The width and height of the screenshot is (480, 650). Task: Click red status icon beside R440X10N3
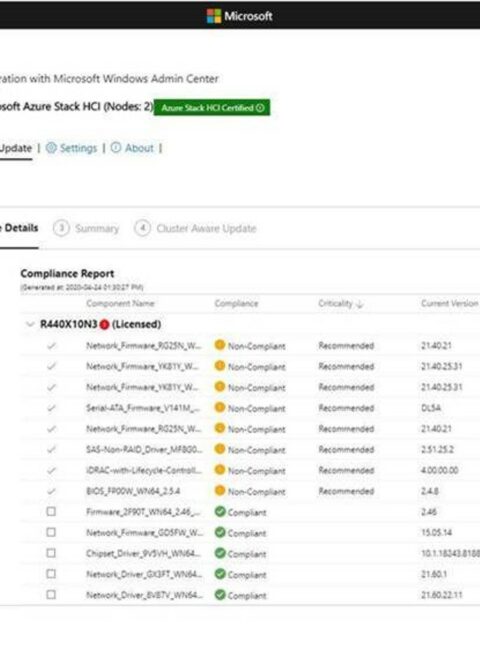point(104,325)
